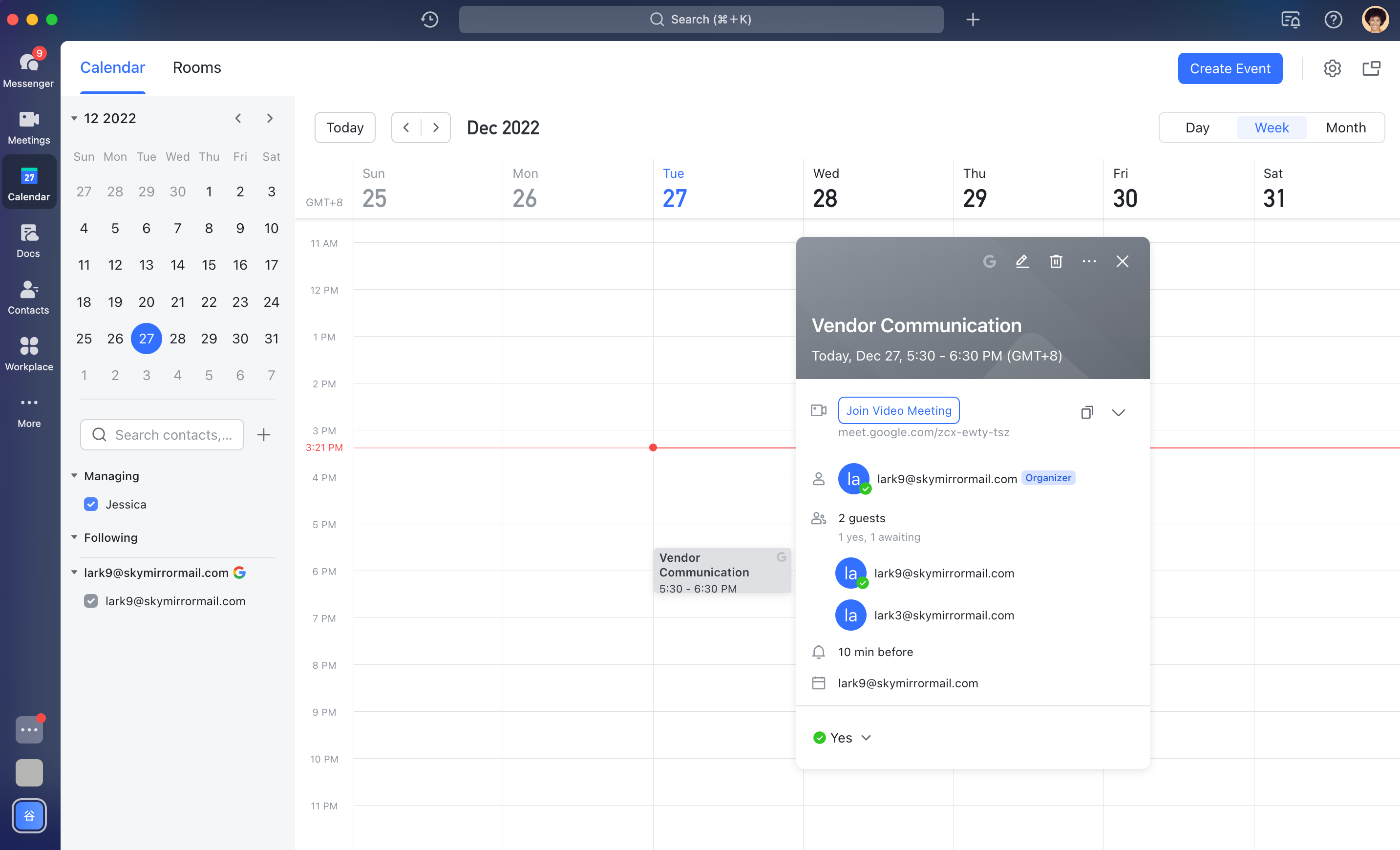Switch calendar to Month view
The image size is (1400, 850).
(x=1345, y=127)
